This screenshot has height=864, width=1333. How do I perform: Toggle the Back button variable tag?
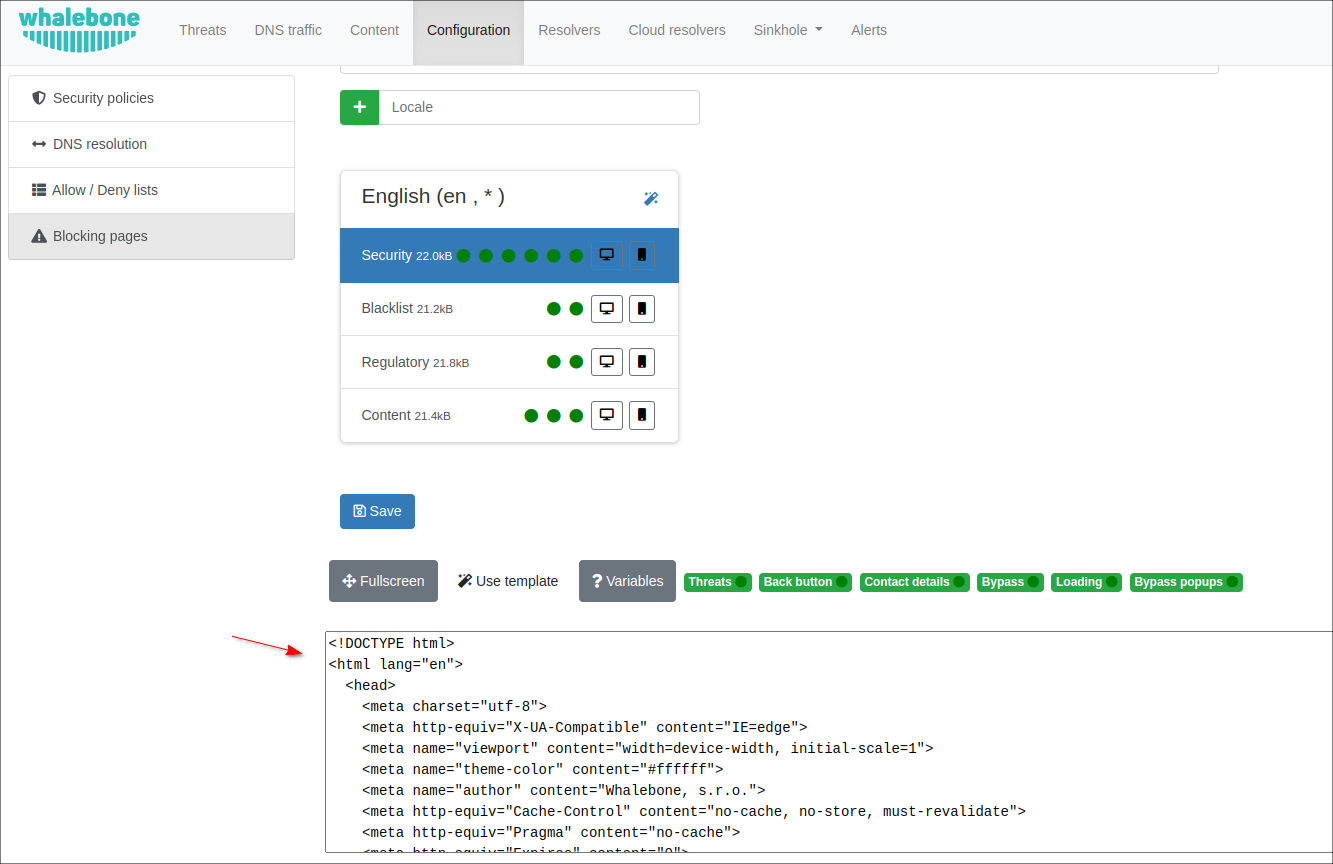(x=804, y=582)
